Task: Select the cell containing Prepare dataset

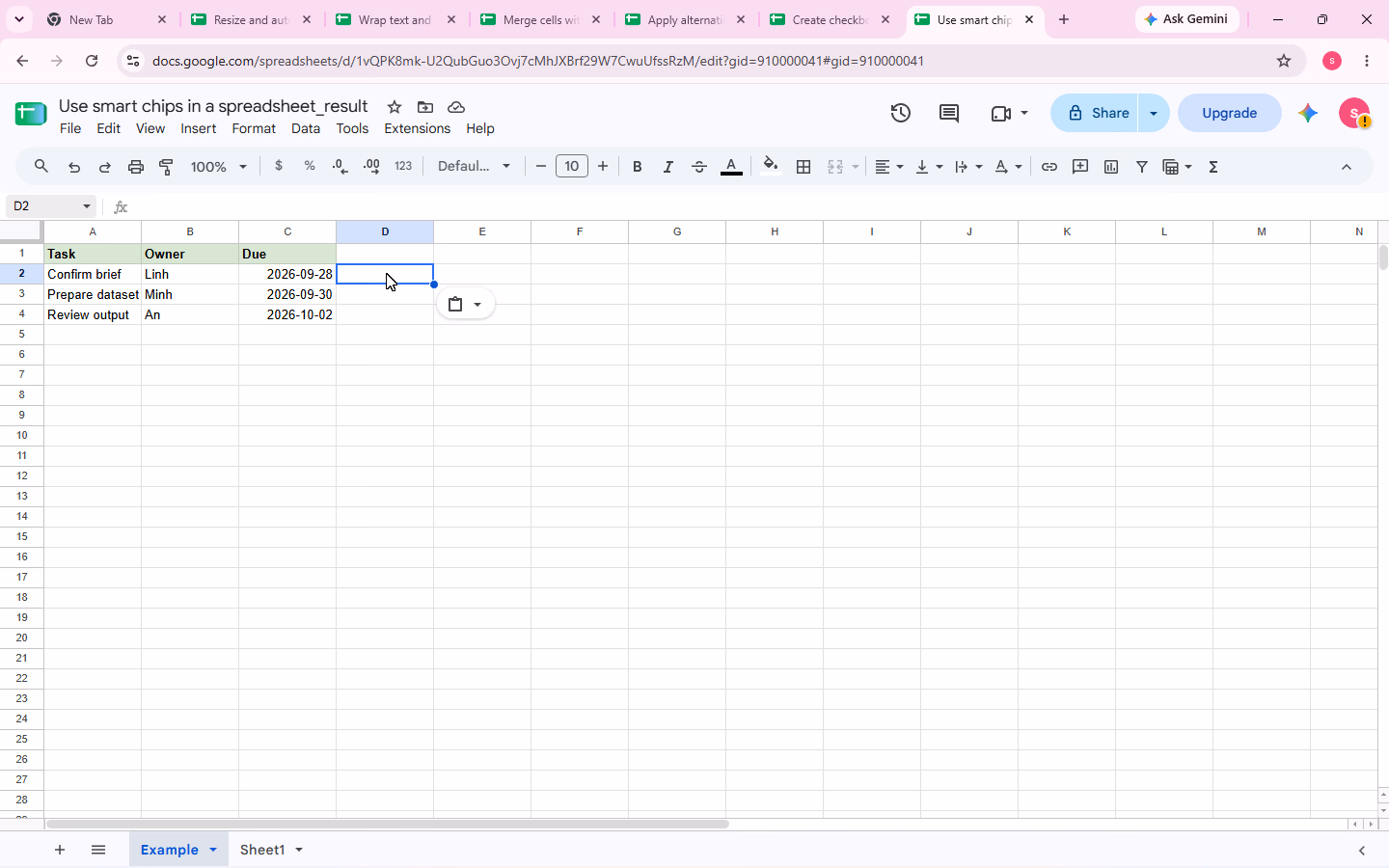Action: click(x=93, y=294)
